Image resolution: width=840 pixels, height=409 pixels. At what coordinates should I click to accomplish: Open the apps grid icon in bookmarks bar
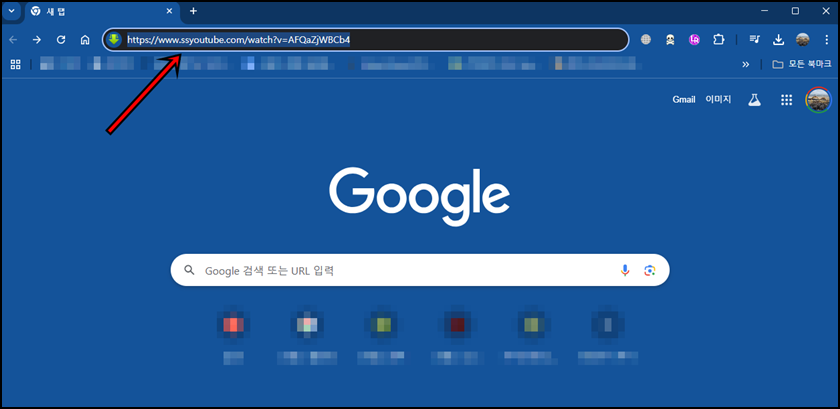16,64
